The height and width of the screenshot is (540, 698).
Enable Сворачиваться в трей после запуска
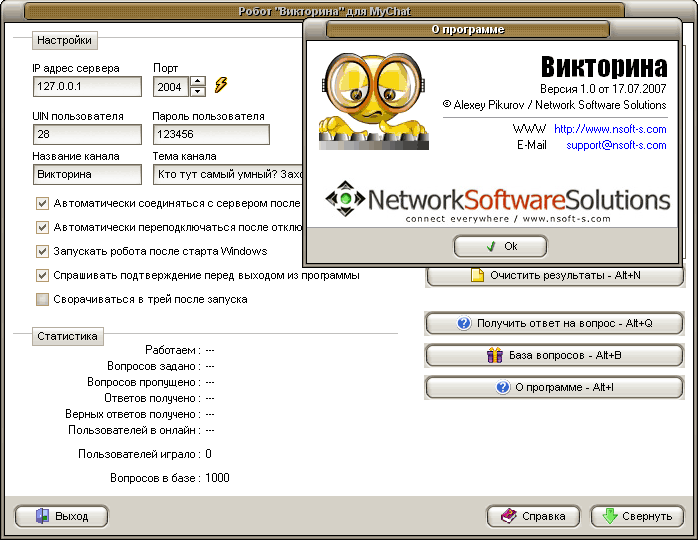pos(42,300)
